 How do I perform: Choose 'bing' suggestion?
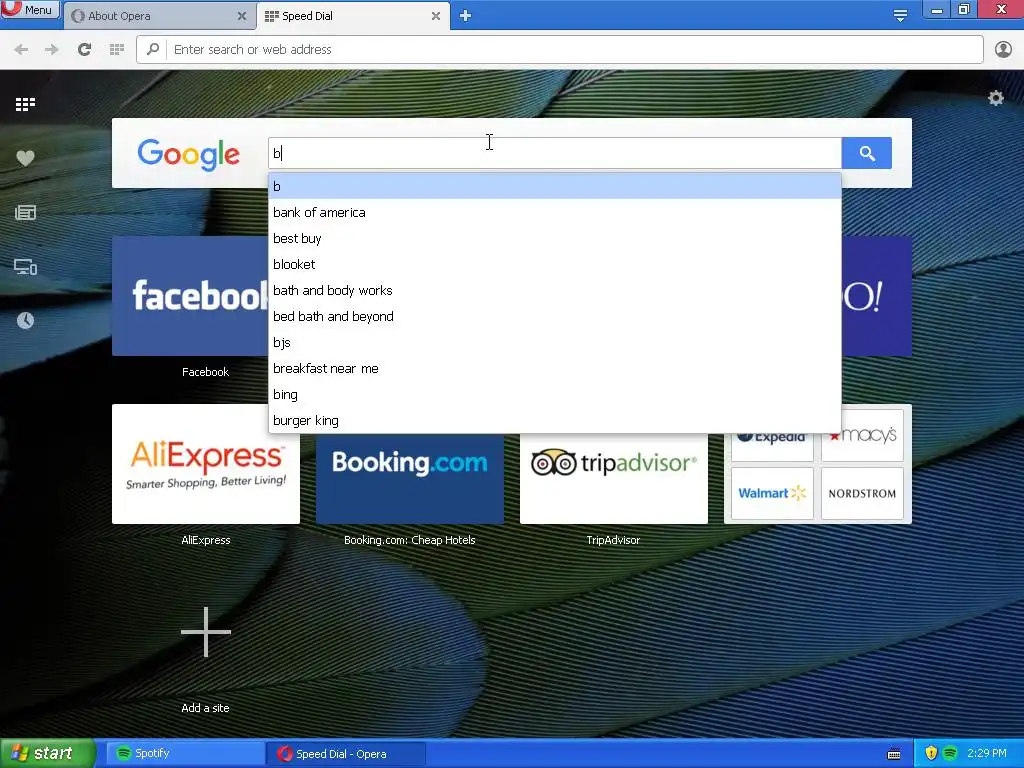(554, 394)
